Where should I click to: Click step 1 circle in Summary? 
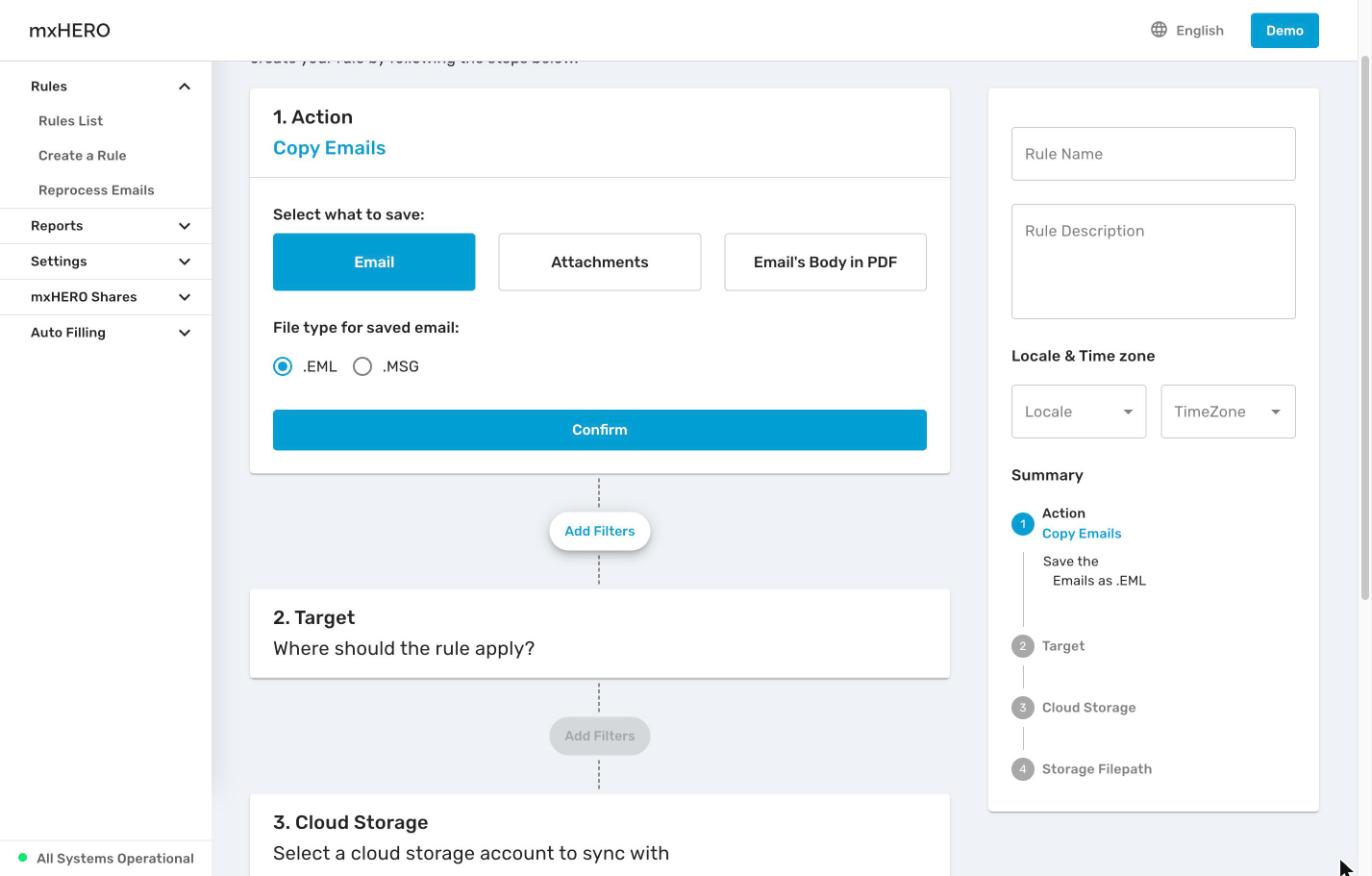(1022, 524)
